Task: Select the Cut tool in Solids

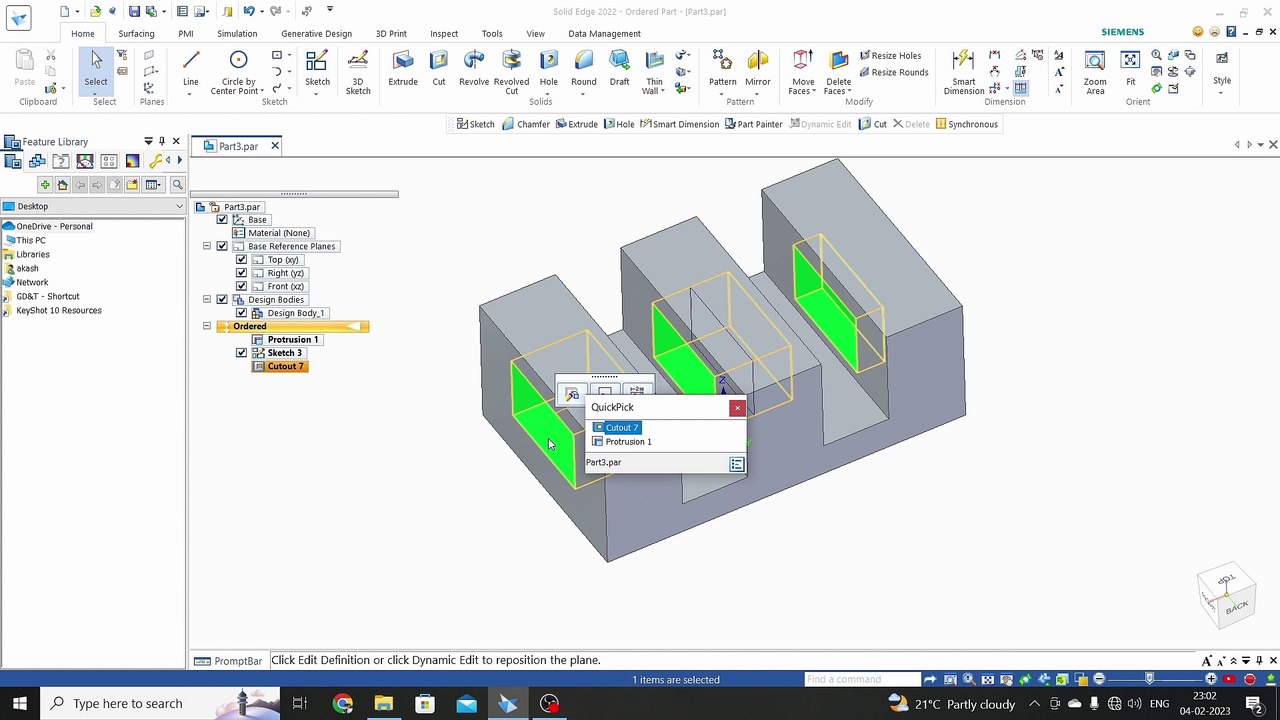Action: point(439,67)
